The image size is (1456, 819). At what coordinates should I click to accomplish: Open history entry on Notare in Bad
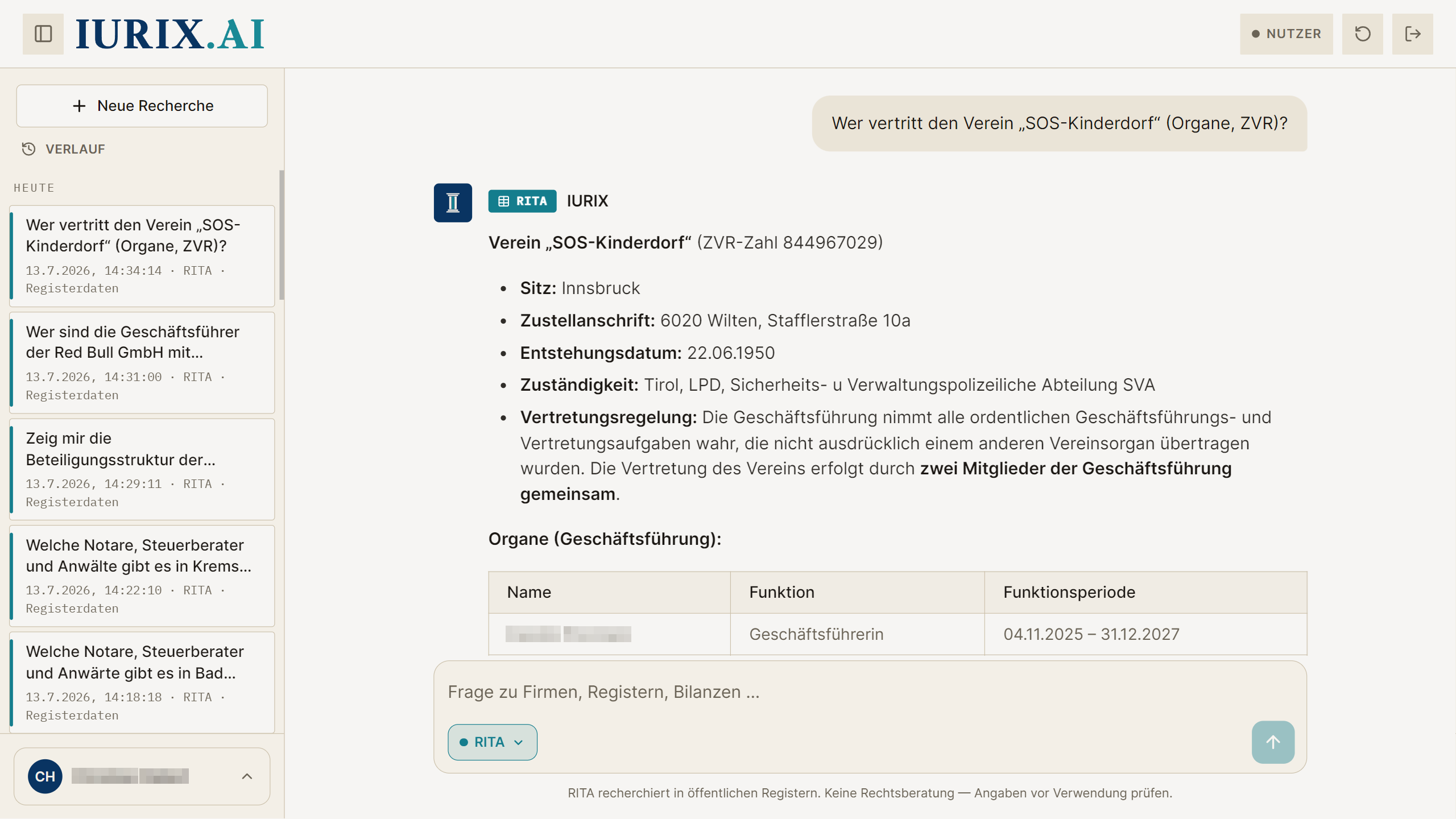142,682
